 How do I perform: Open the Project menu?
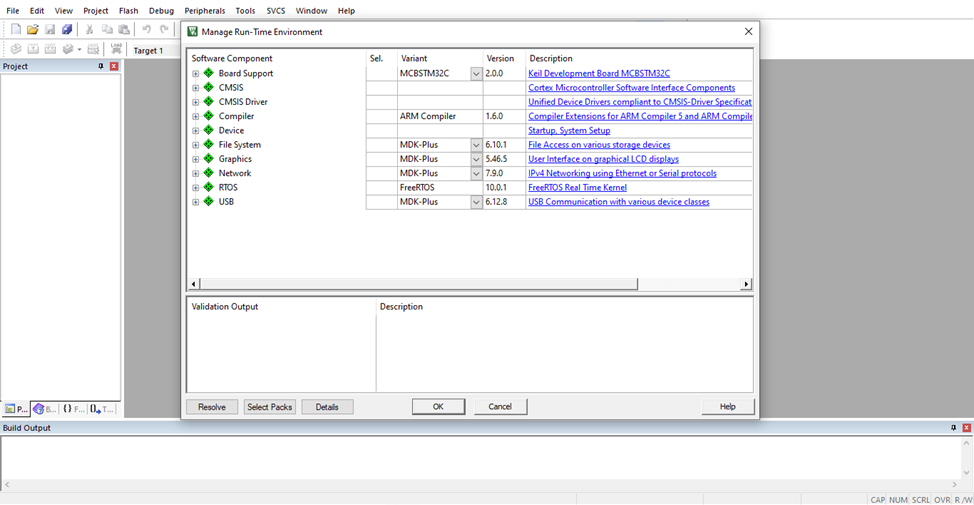coord(96,11)
